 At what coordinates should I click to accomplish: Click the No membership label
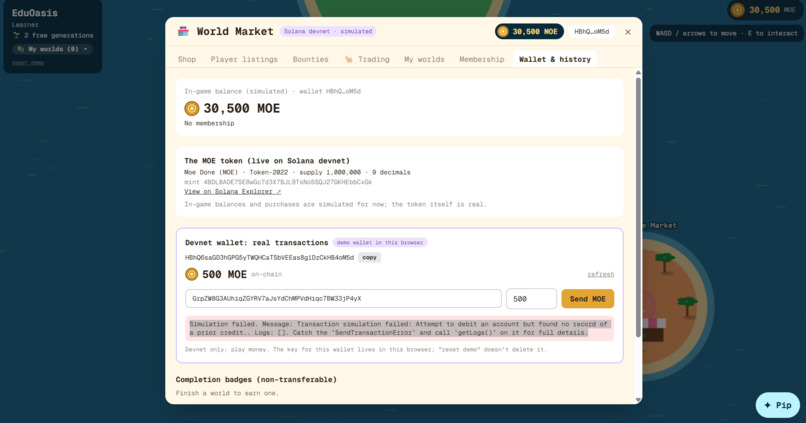[x=209, y=123]
